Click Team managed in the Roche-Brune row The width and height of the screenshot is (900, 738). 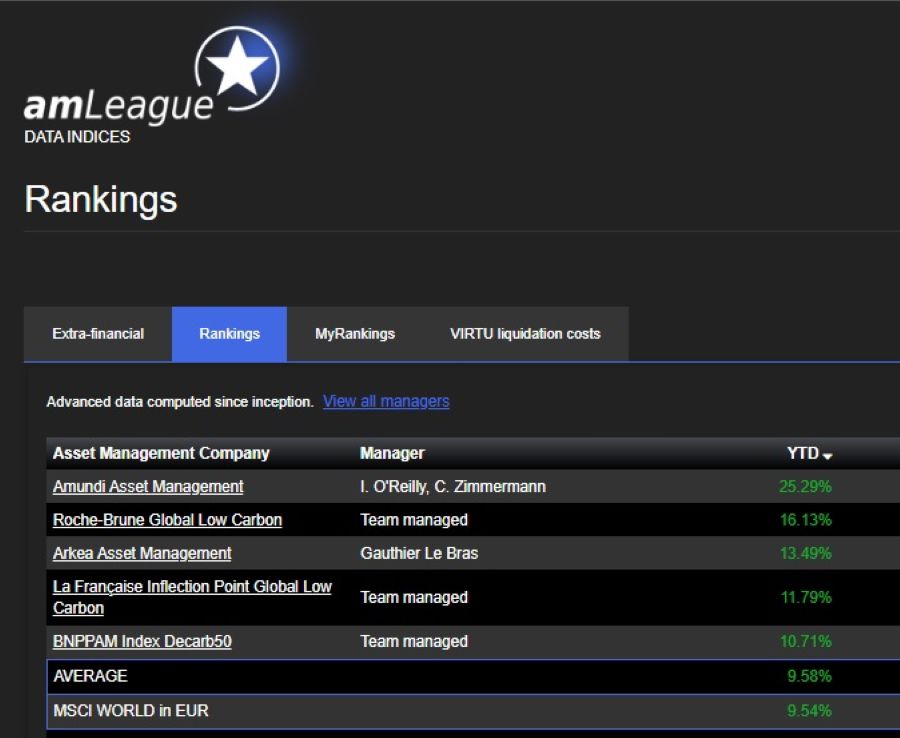(414, 520)
